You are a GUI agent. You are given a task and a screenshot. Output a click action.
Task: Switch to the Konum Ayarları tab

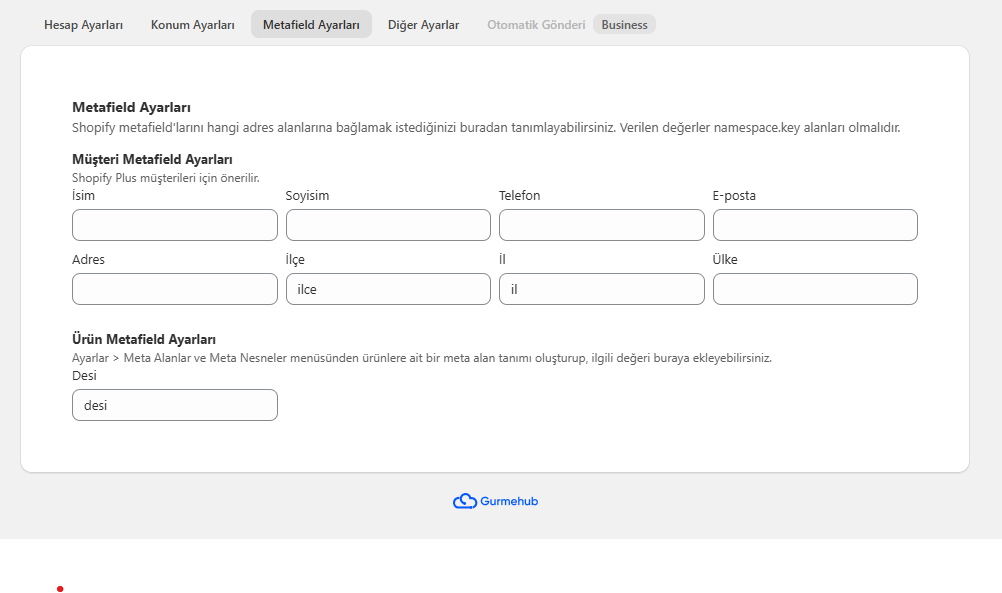coord(192,25)
